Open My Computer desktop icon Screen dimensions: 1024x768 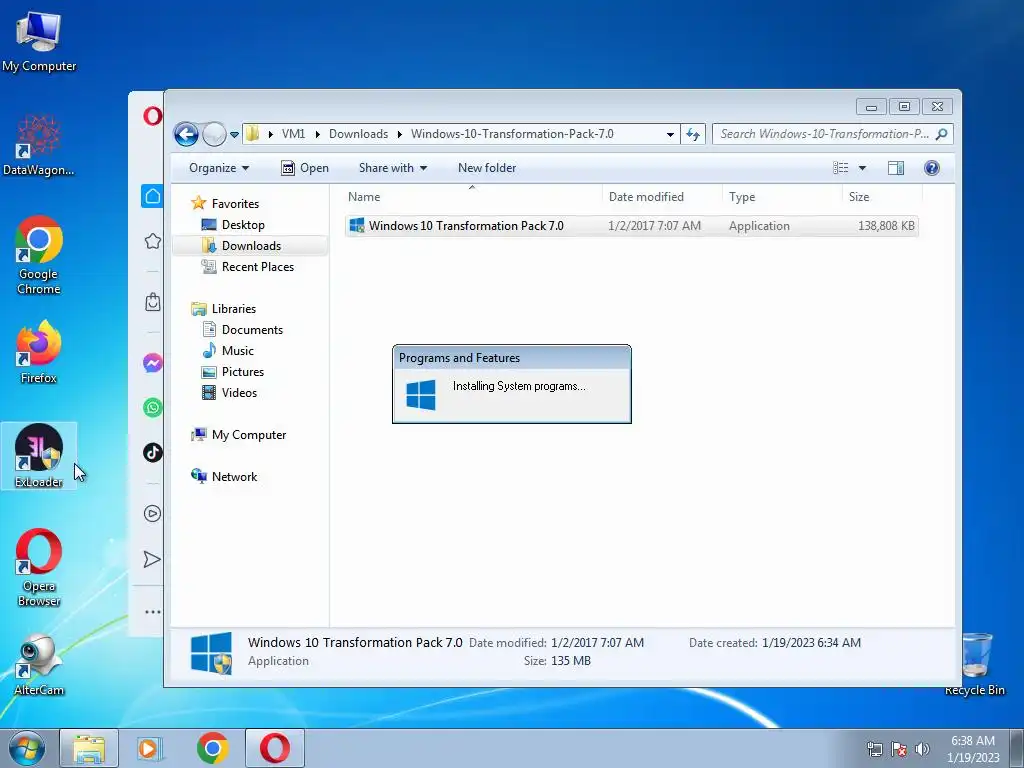coord(39,41)
